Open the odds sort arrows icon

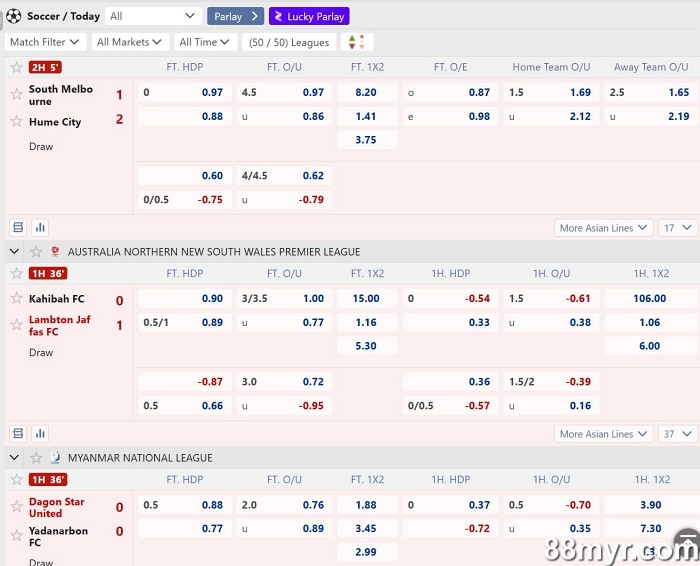pos(356,42)
